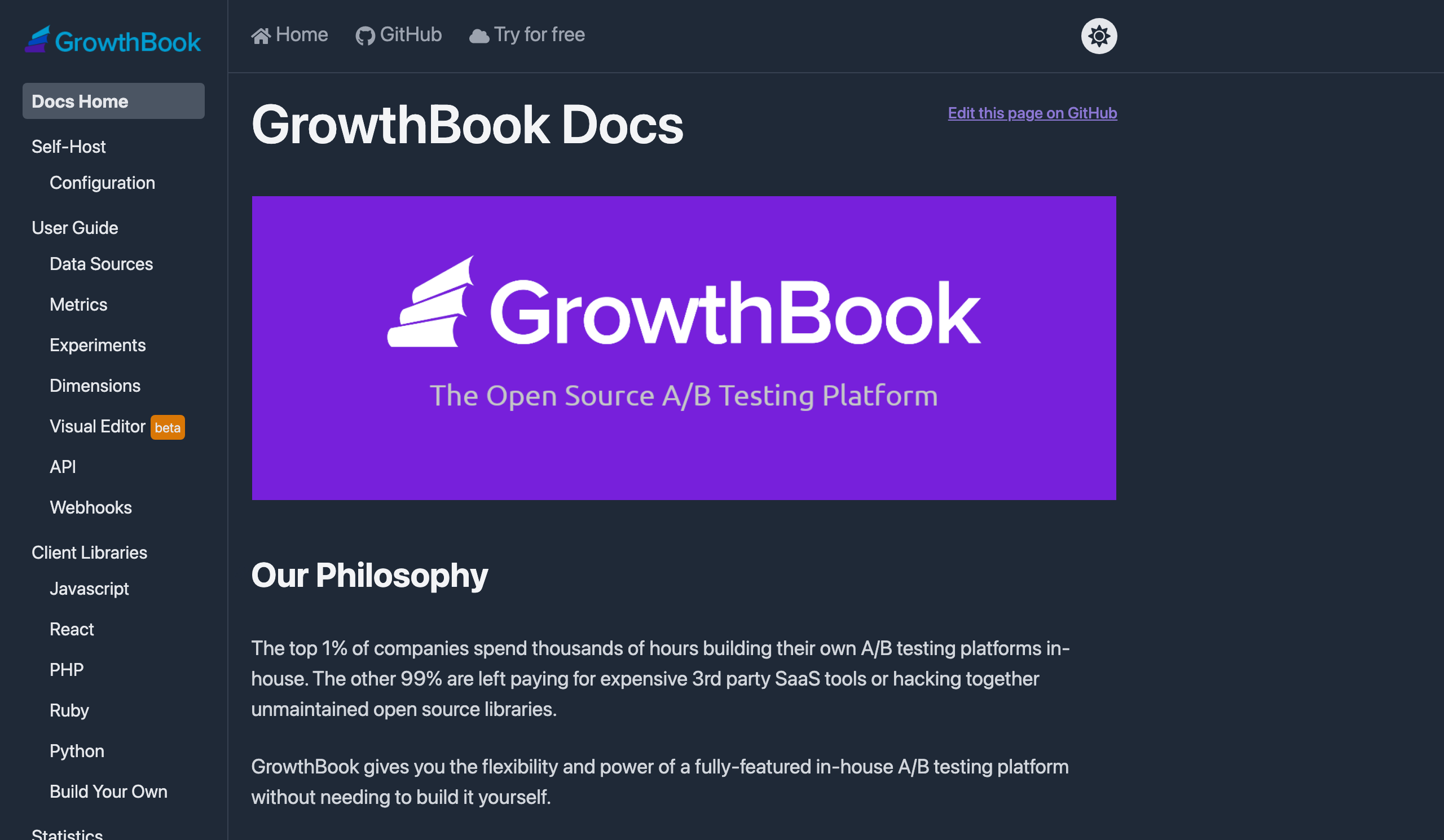Open the Webhooks page
Viewport: 1444px width, 840px height.
point(91,507)
